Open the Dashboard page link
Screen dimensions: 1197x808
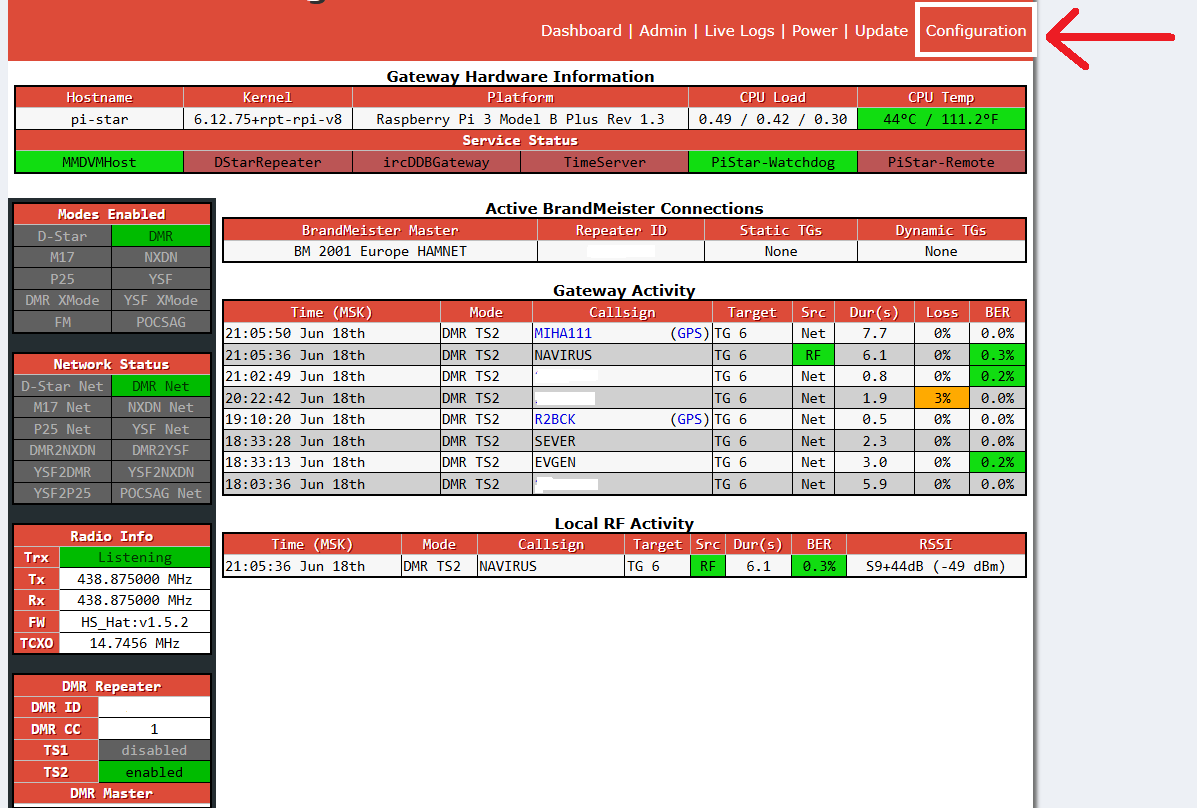coord(581,31)
